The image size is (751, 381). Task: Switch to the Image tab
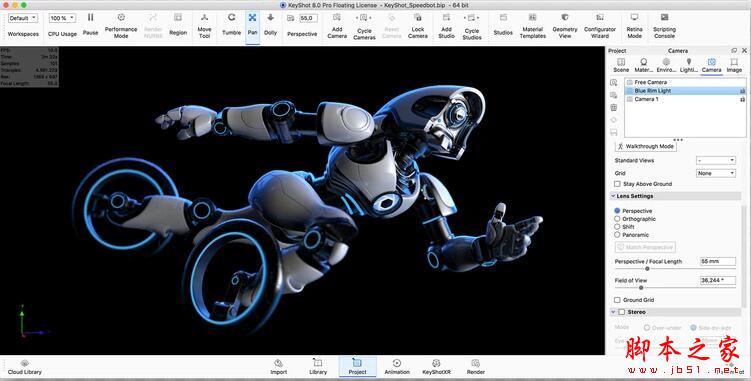click(x=734, y=65)
